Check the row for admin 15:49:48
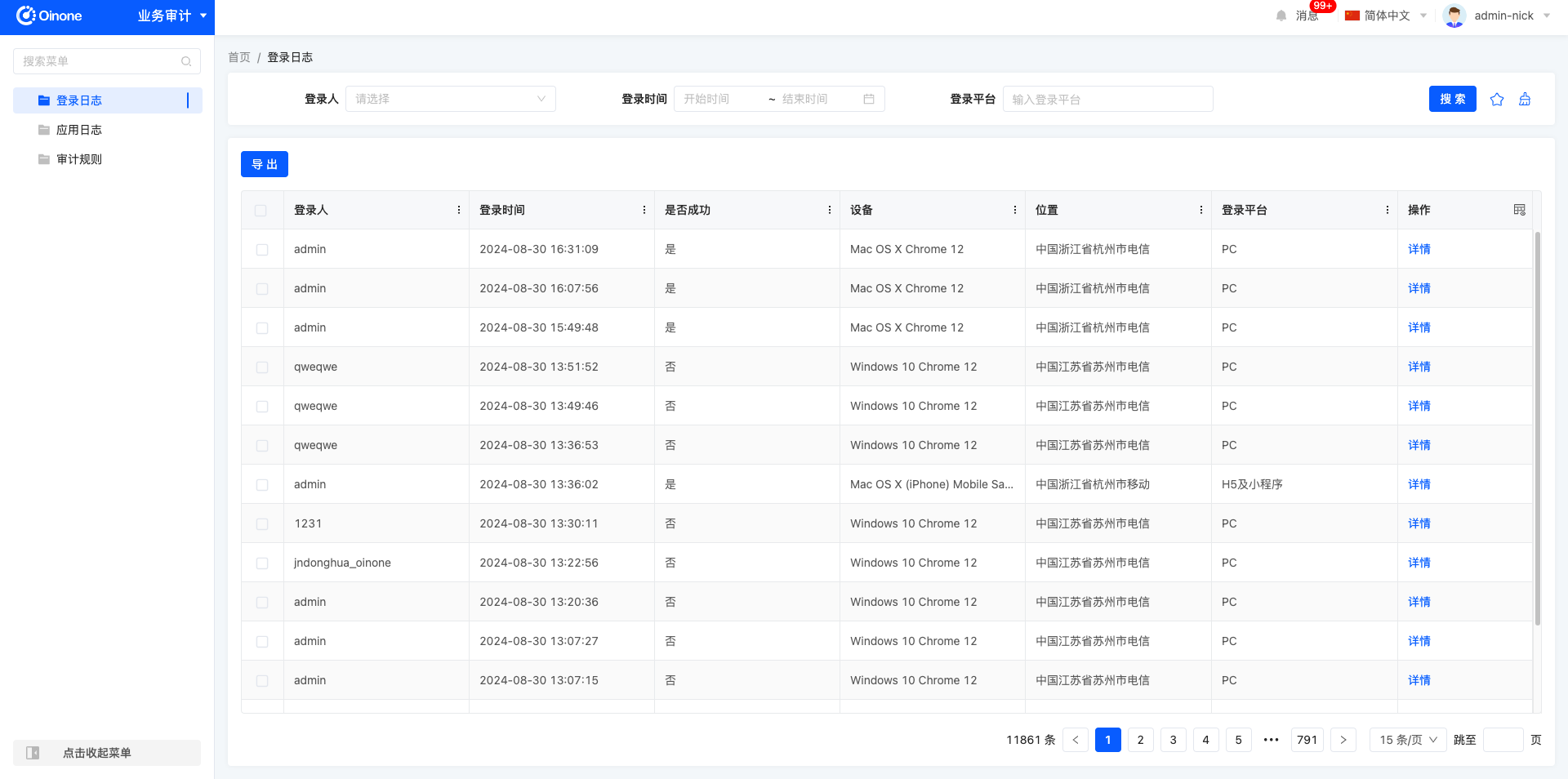 (262, 328)
